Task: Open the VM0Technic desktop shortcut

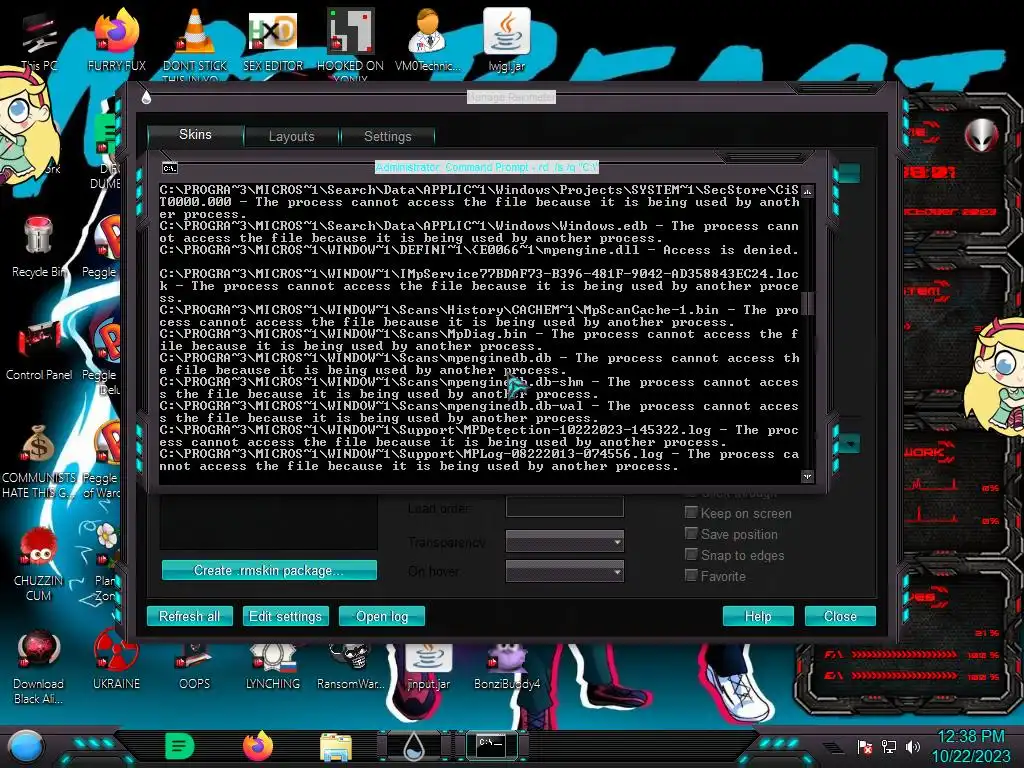Action: click(x=428, y=40)
